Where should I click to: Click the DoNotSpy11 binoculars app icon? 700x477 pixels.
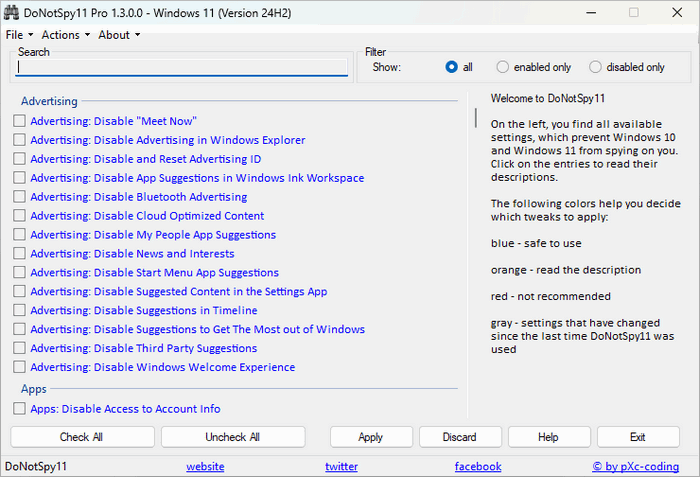(x=12, y=12)
